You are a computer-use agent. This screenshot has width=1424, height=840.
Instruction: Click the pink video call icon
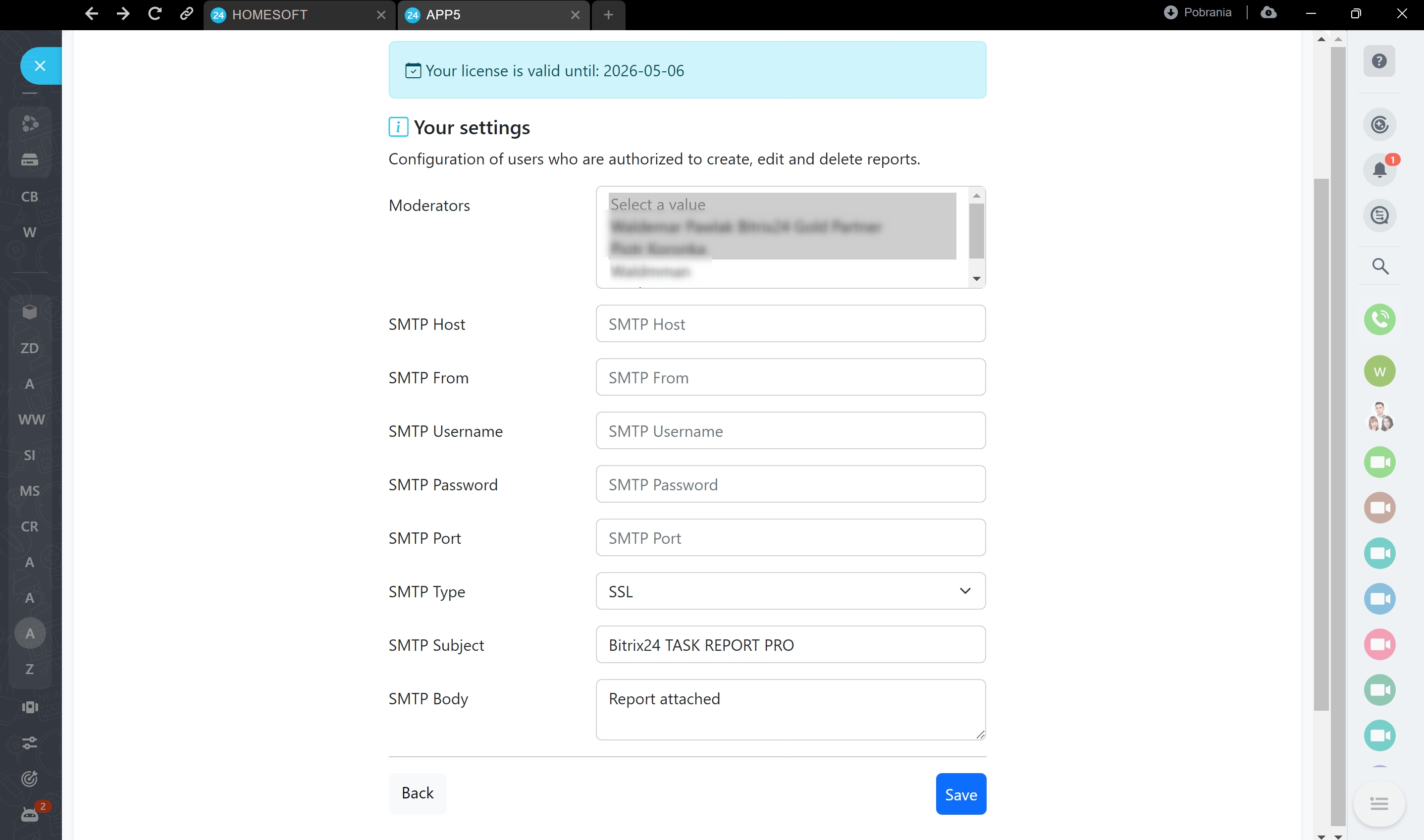1379,644
